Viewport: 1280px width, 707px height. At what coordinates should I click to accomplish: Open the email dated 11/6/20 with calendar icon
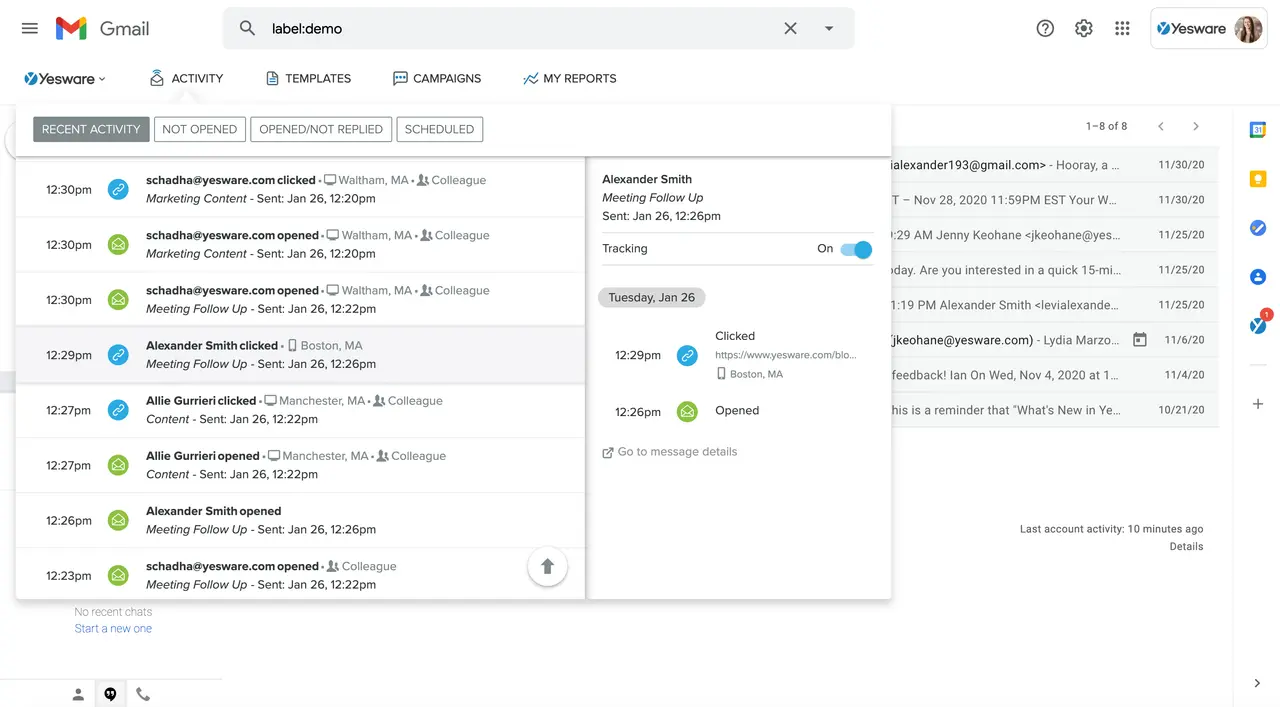pos(1054,340)
